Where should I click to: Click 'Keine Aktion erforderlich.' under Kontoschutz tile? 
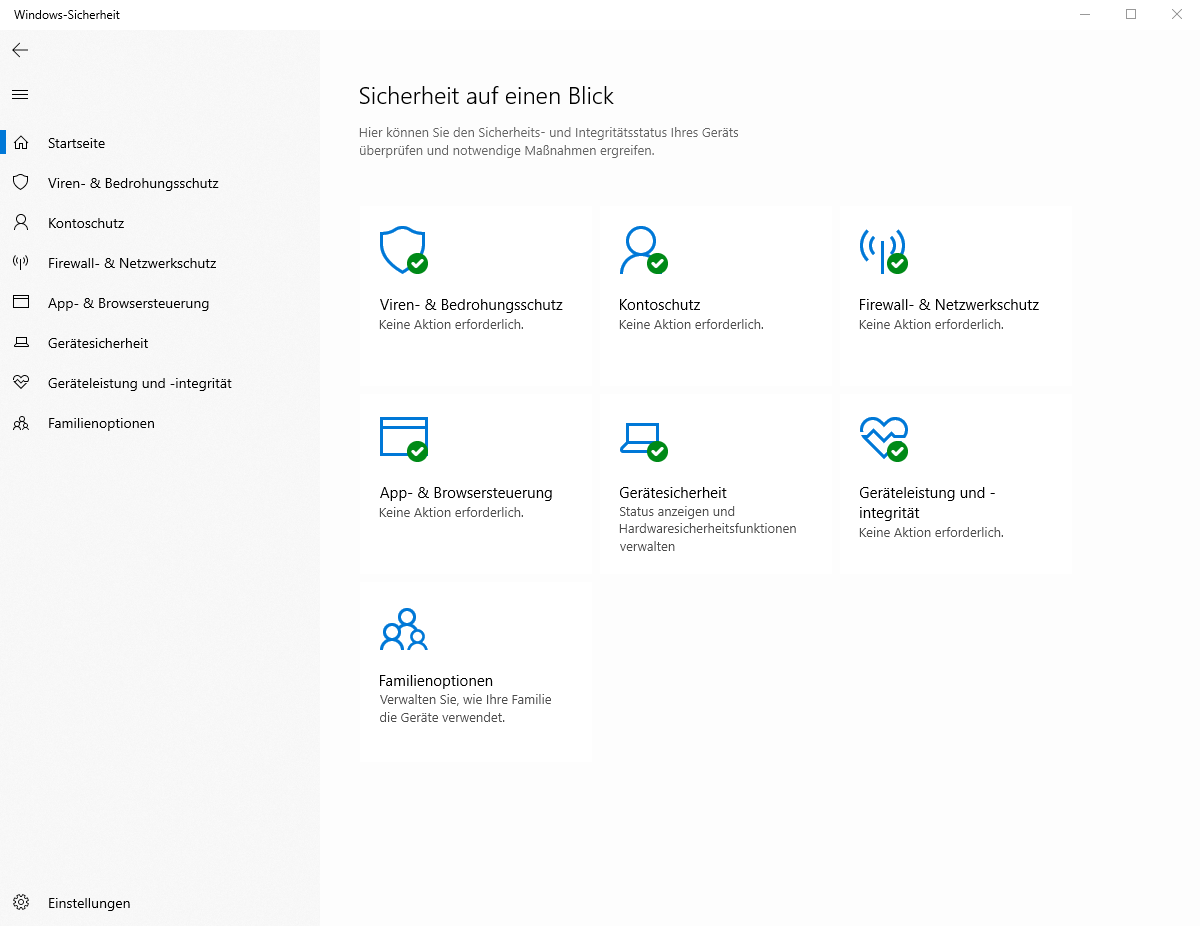pyautogui.click(x=691, y=325)
